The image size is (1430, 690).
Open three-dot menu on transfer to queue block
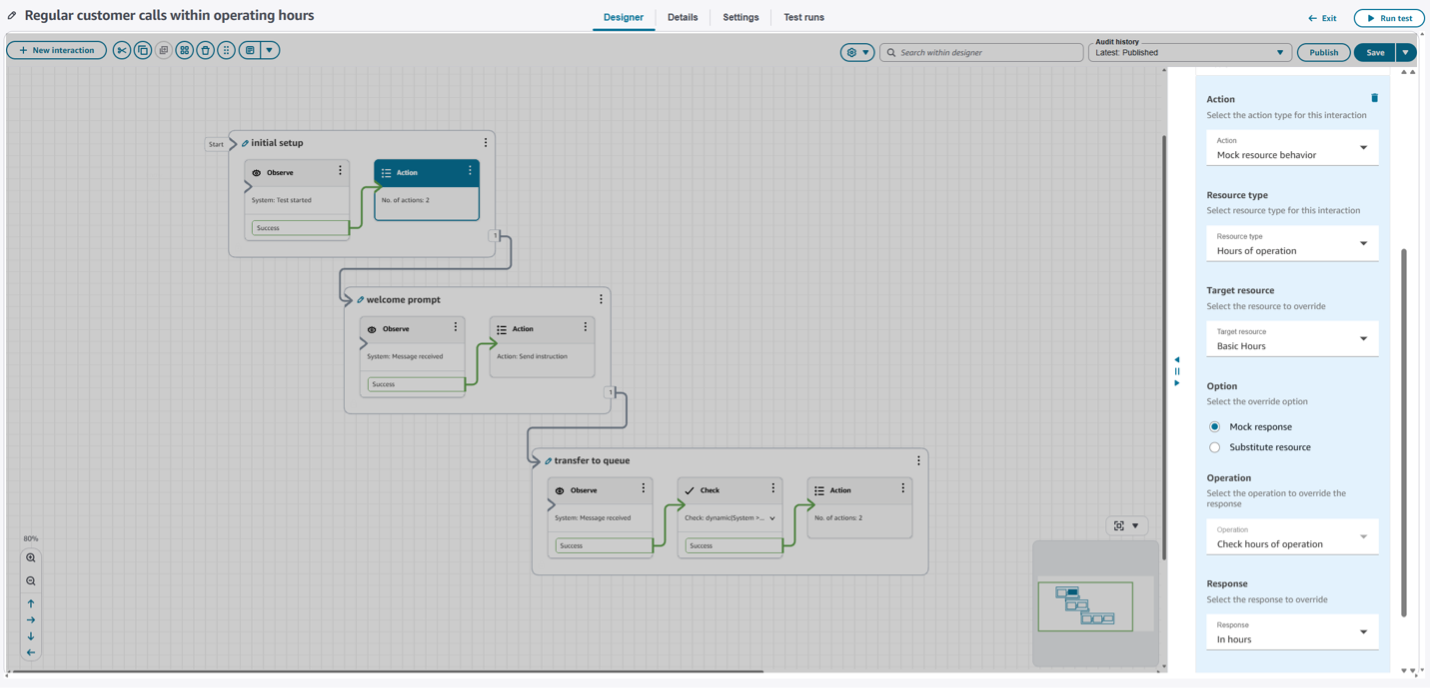click(x=918, y=461)
